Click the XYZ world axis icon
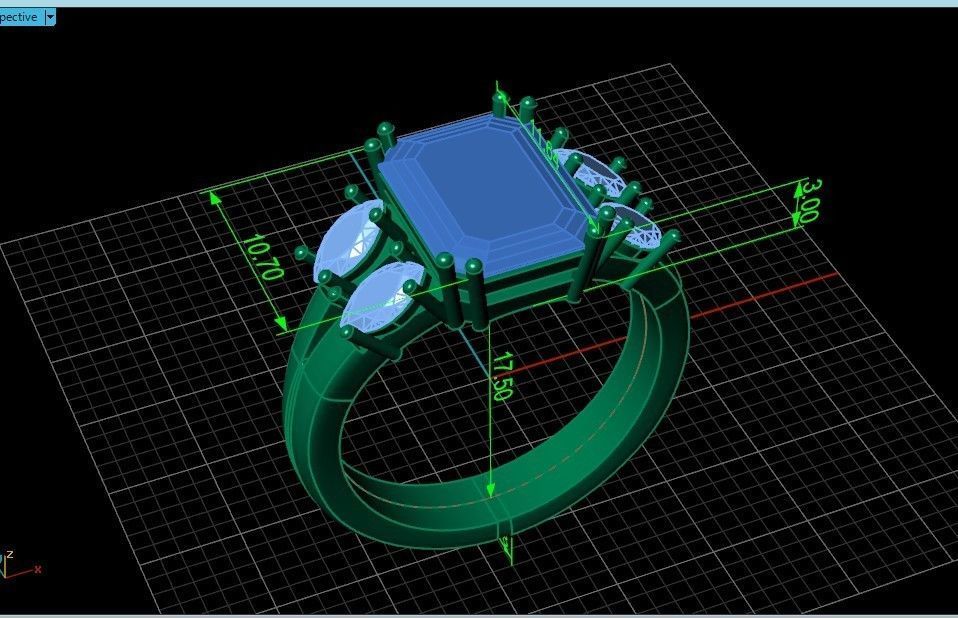958x618 pixels. click(x=20, y=565)
